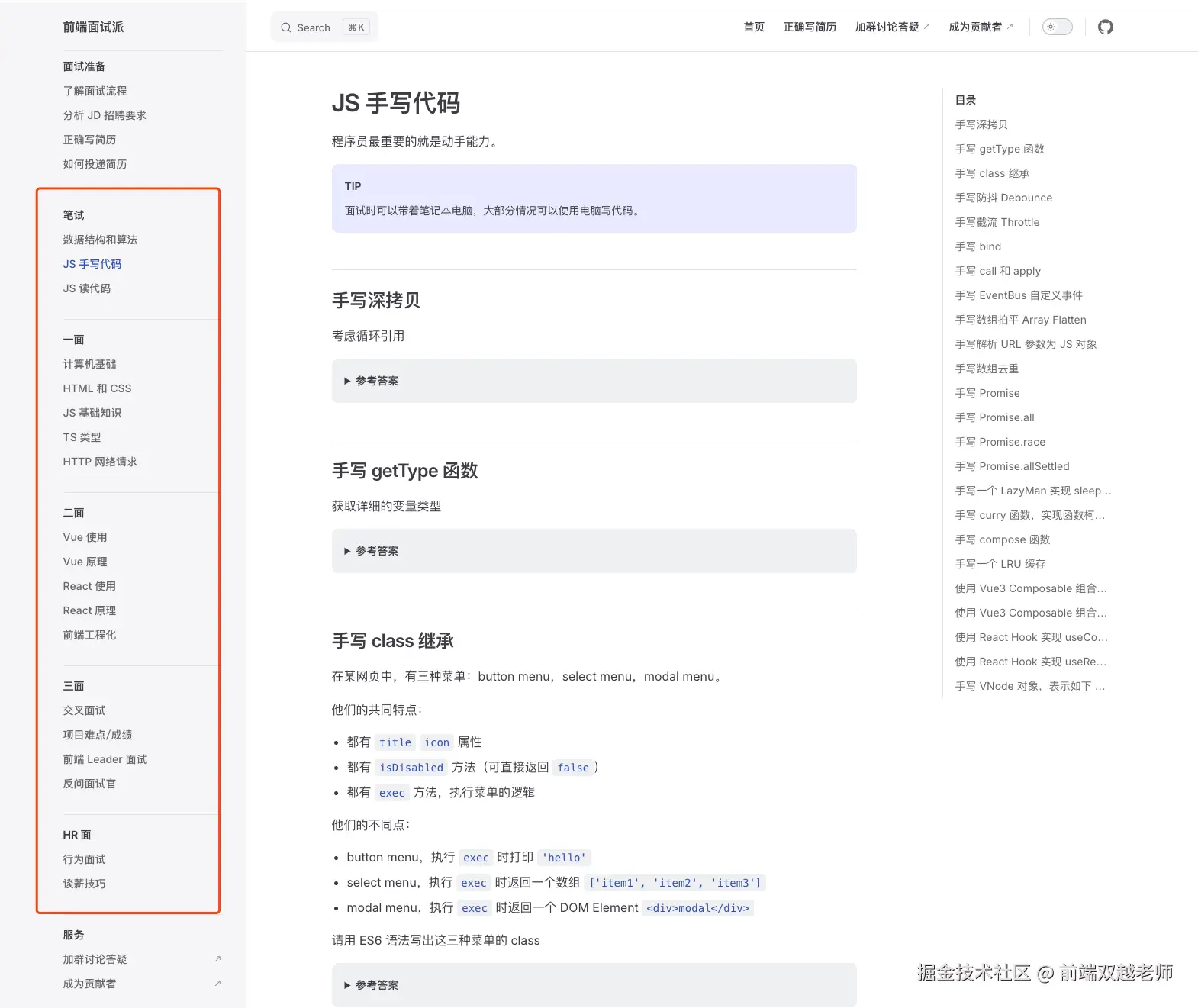Open 交叉面试 in sidebar

pyautogui.click(x=84, y=710)
